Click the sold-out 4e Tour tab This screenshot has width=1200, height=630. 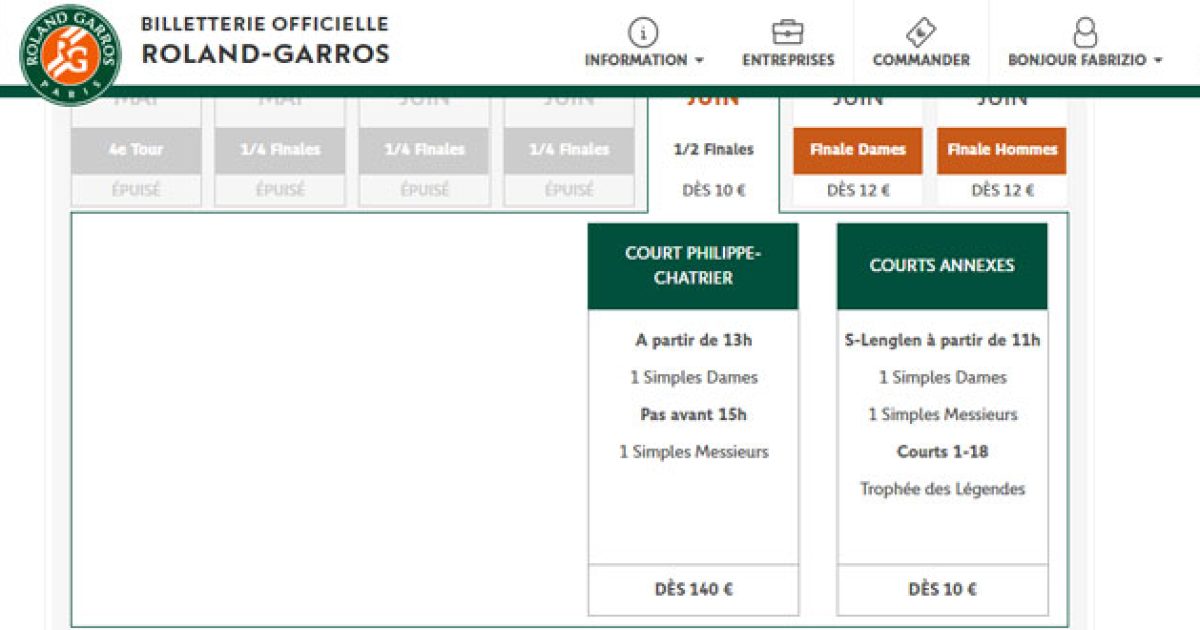tap(136, 150)
